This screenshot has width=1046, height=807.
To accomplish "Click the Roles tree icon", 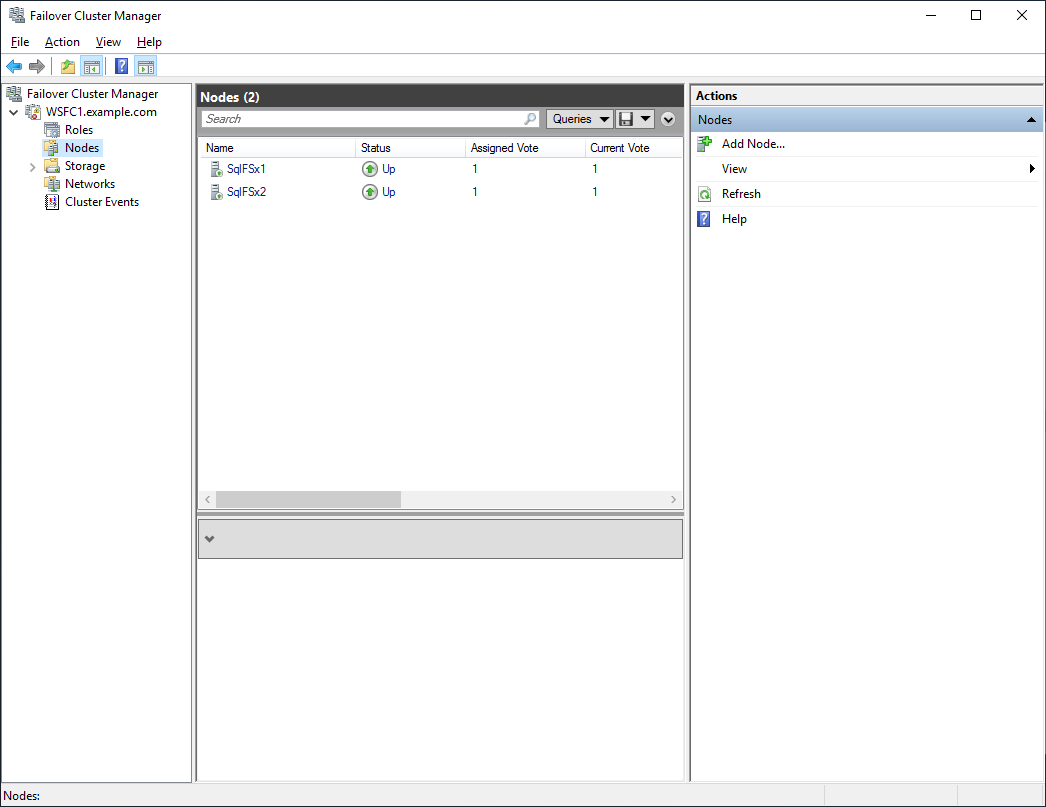I will tap(52, 130).
